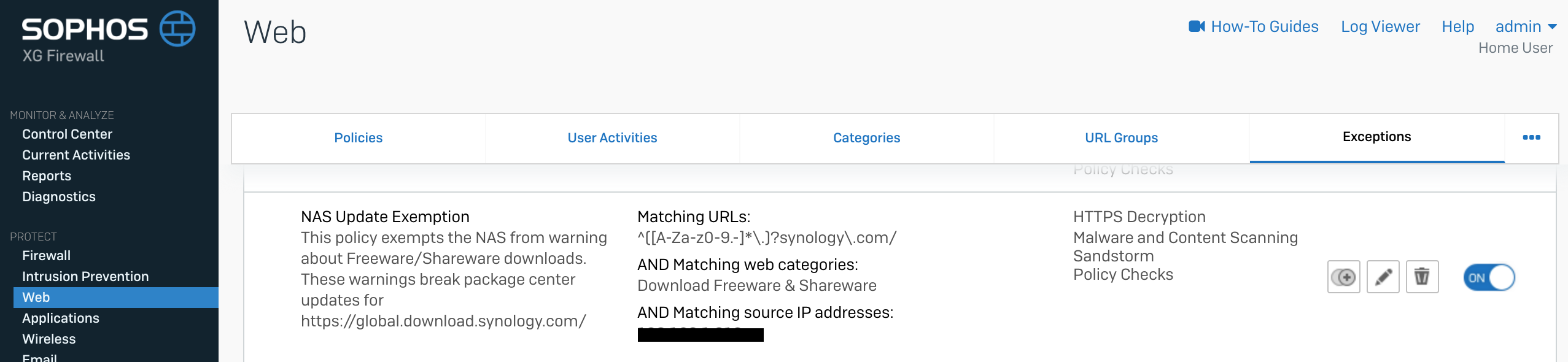Go to Firewall in the Protect section
Screen dimensions: 1568x362
[x=46, y=255]
